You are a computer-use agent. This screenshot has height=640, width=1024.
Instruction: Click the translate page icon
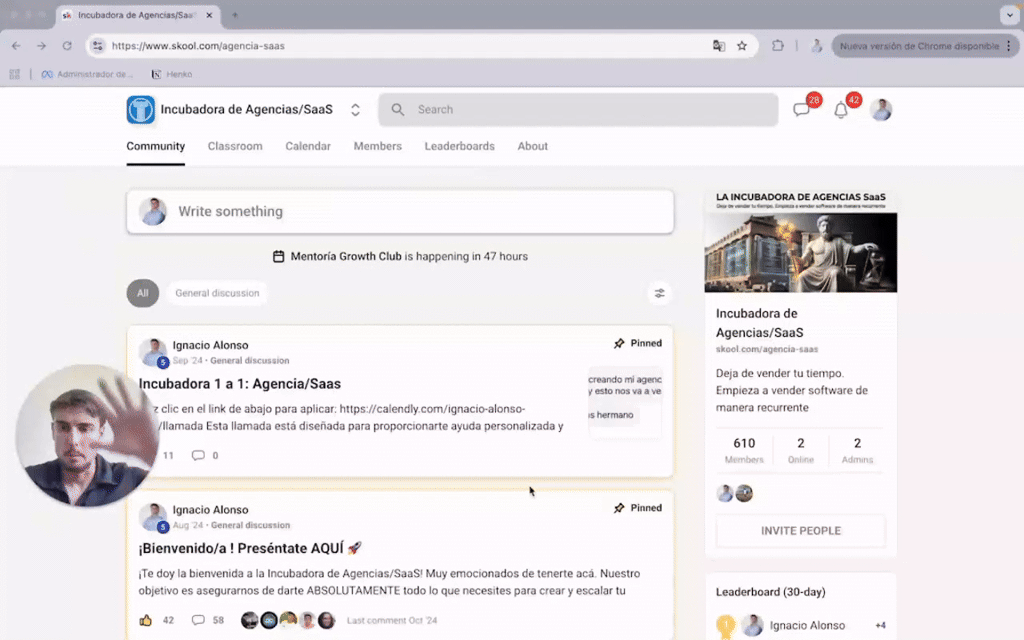tap(718, 46)
